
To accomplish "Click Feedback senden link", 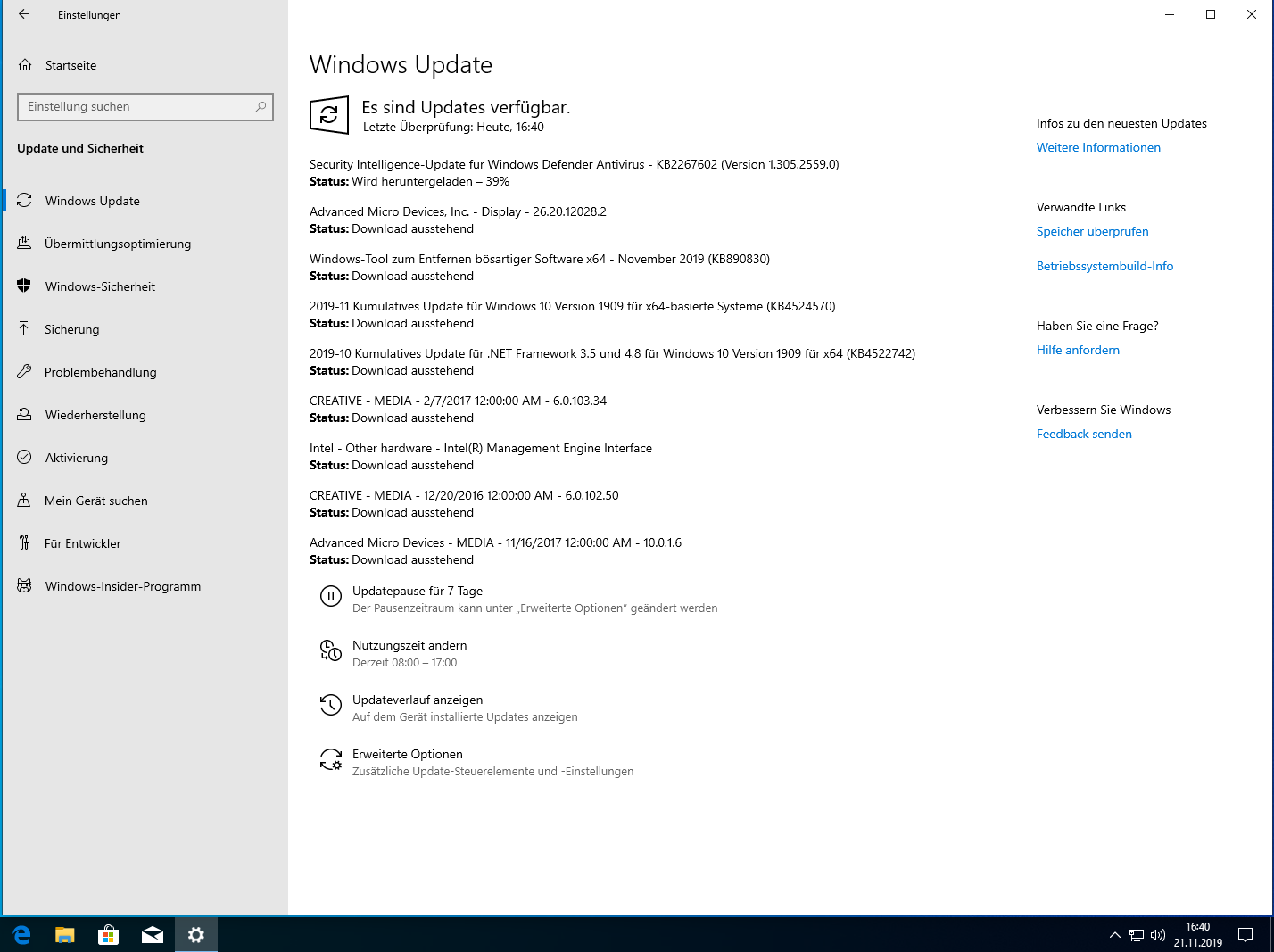I will click(x=1084, y=434).
